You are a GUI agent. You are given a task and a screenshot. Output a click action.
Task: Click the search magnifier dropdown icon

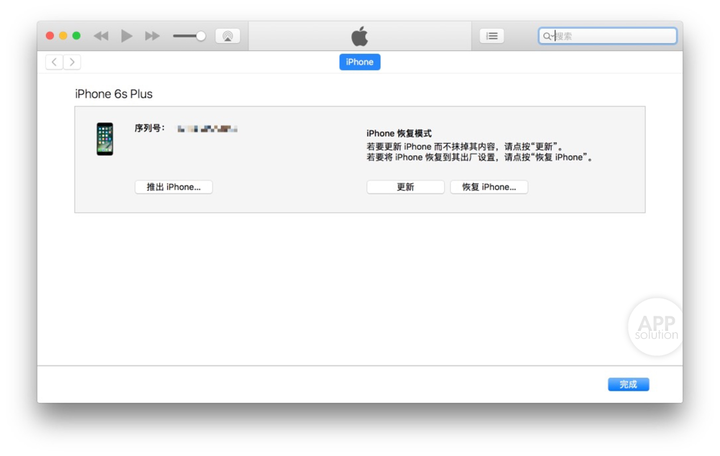(548, 36)
